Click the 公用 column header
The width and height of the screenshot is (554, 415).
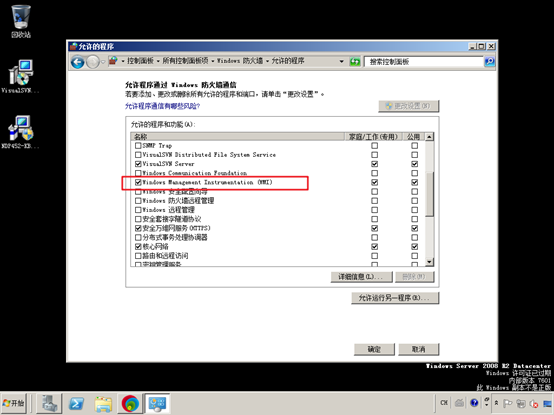click(413, 137)
